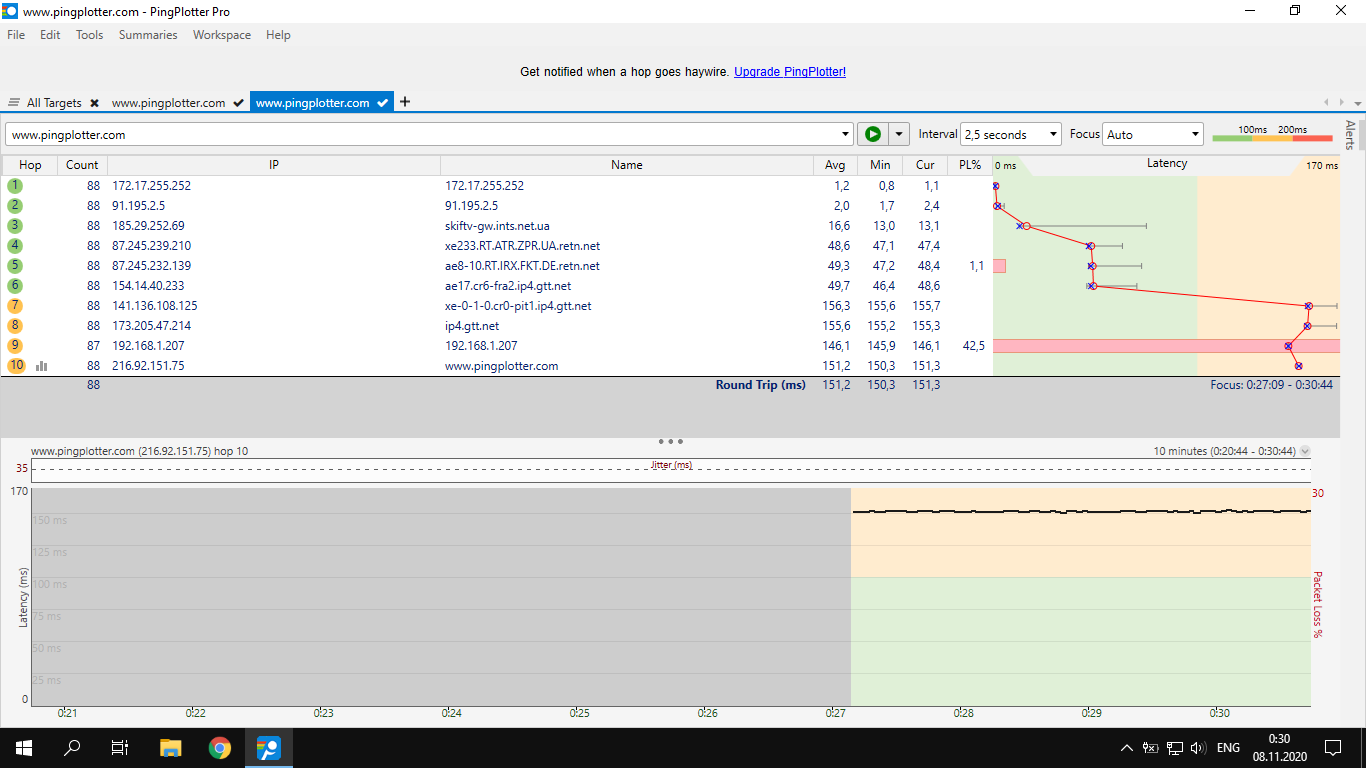Open the Focus Auto combo box
Screen dimensions: 1366x768
(x=1153, y=134)
